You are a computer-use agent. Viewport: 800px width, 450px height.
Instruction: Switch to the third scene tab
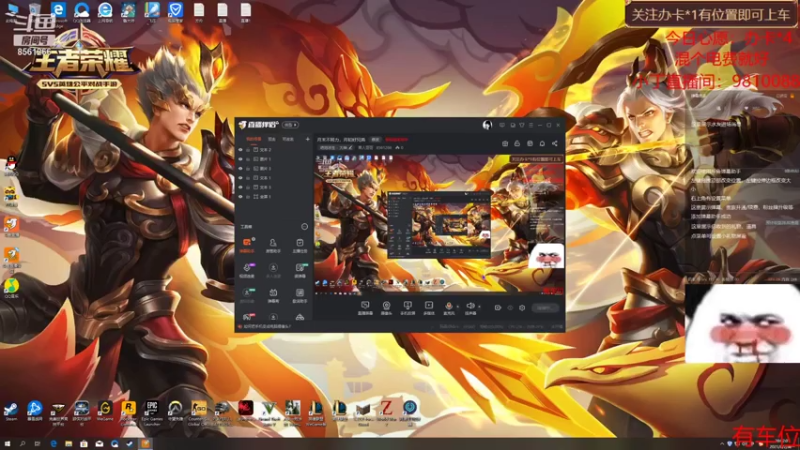pos(288,139)
